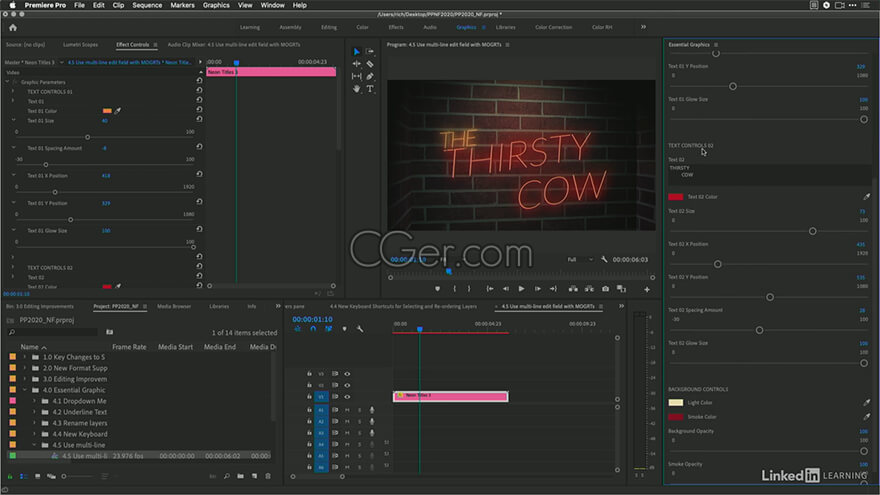Toggle timeline Snap magnet icon
This screenshot has width=880, height=495.
point(313,329)
